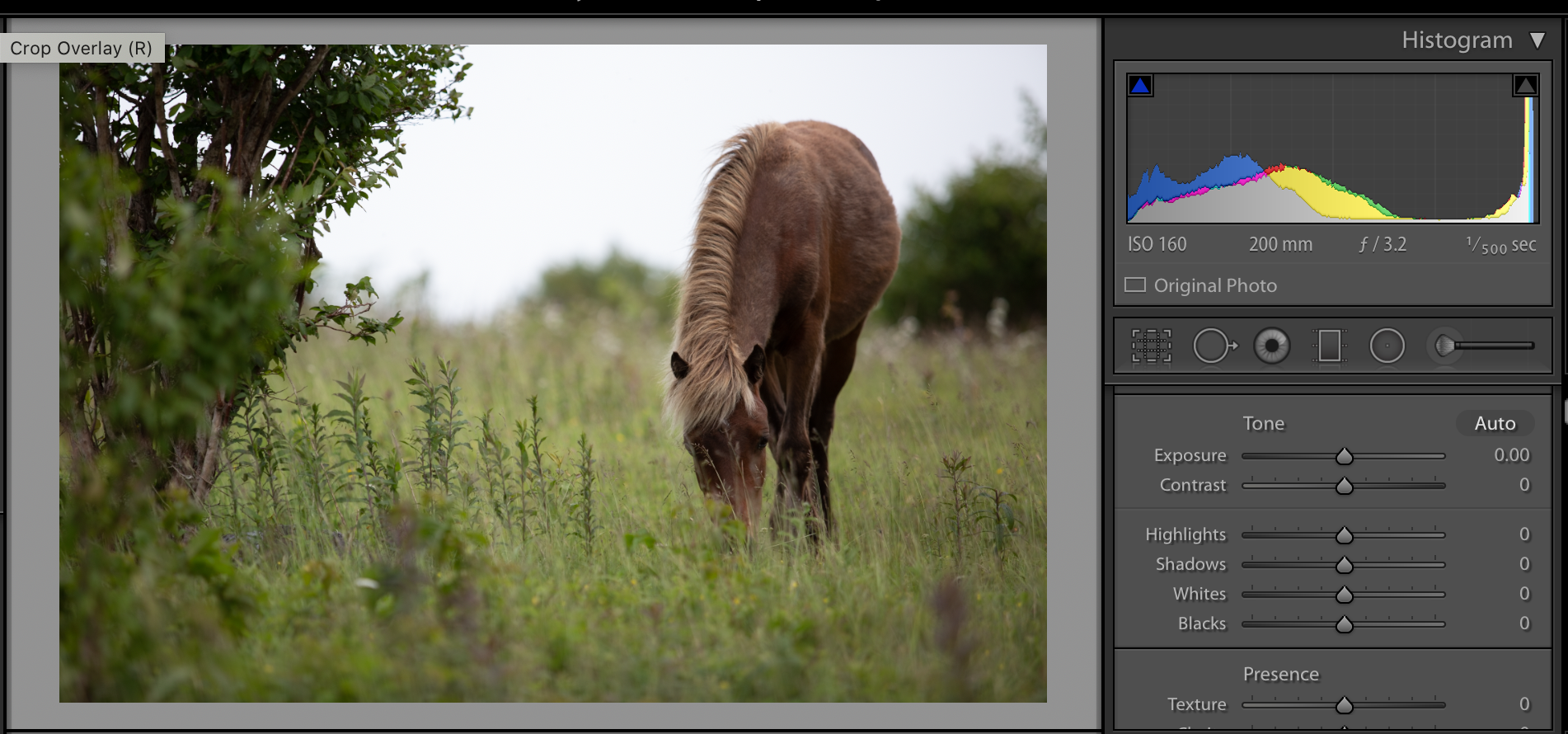
Task: Click the Auto tone button
Action: click(x=1495, y=423)
